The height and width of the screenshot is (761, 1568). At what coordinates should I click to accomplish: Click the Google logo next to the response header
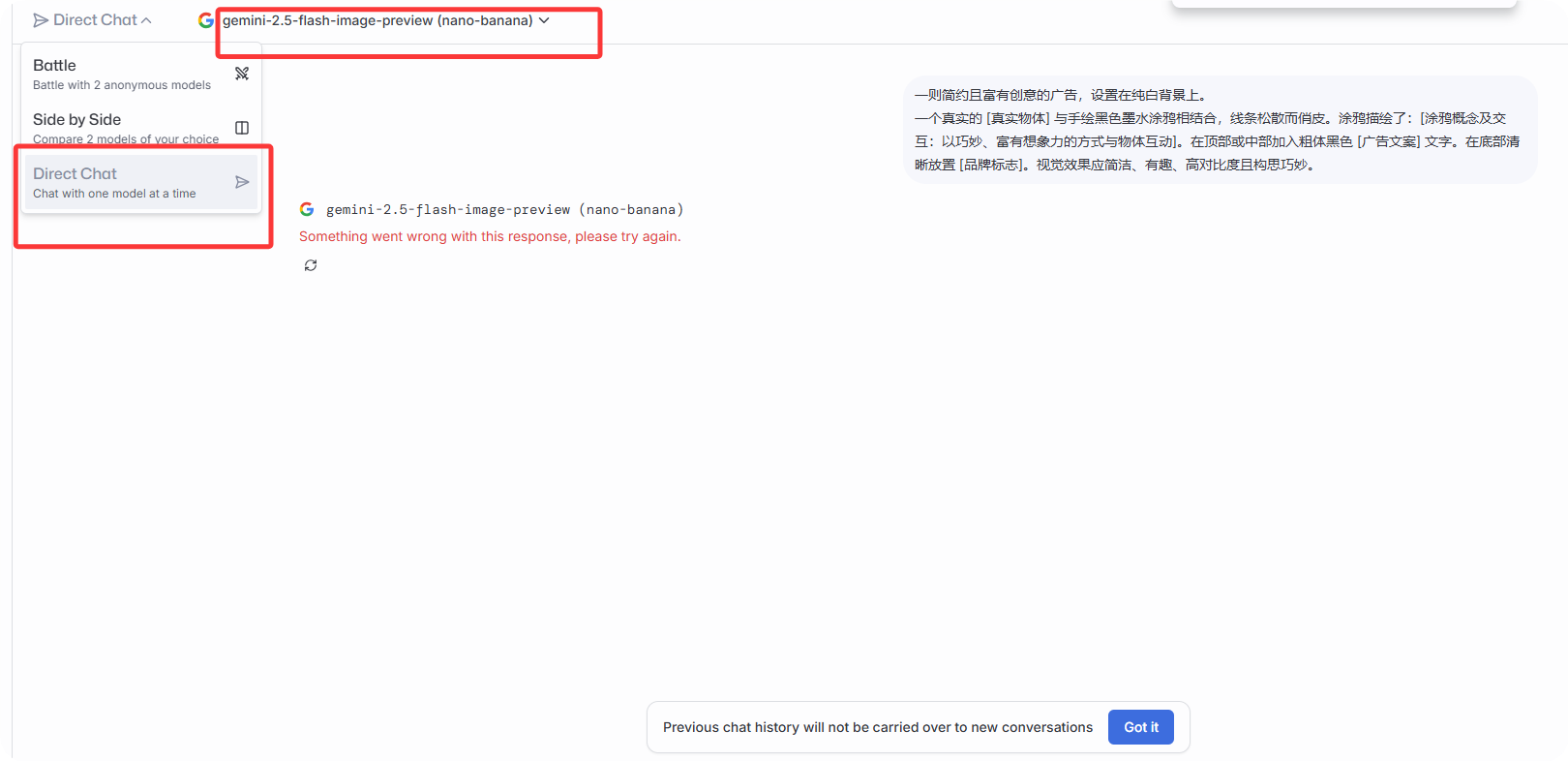(x=307, y=209)
